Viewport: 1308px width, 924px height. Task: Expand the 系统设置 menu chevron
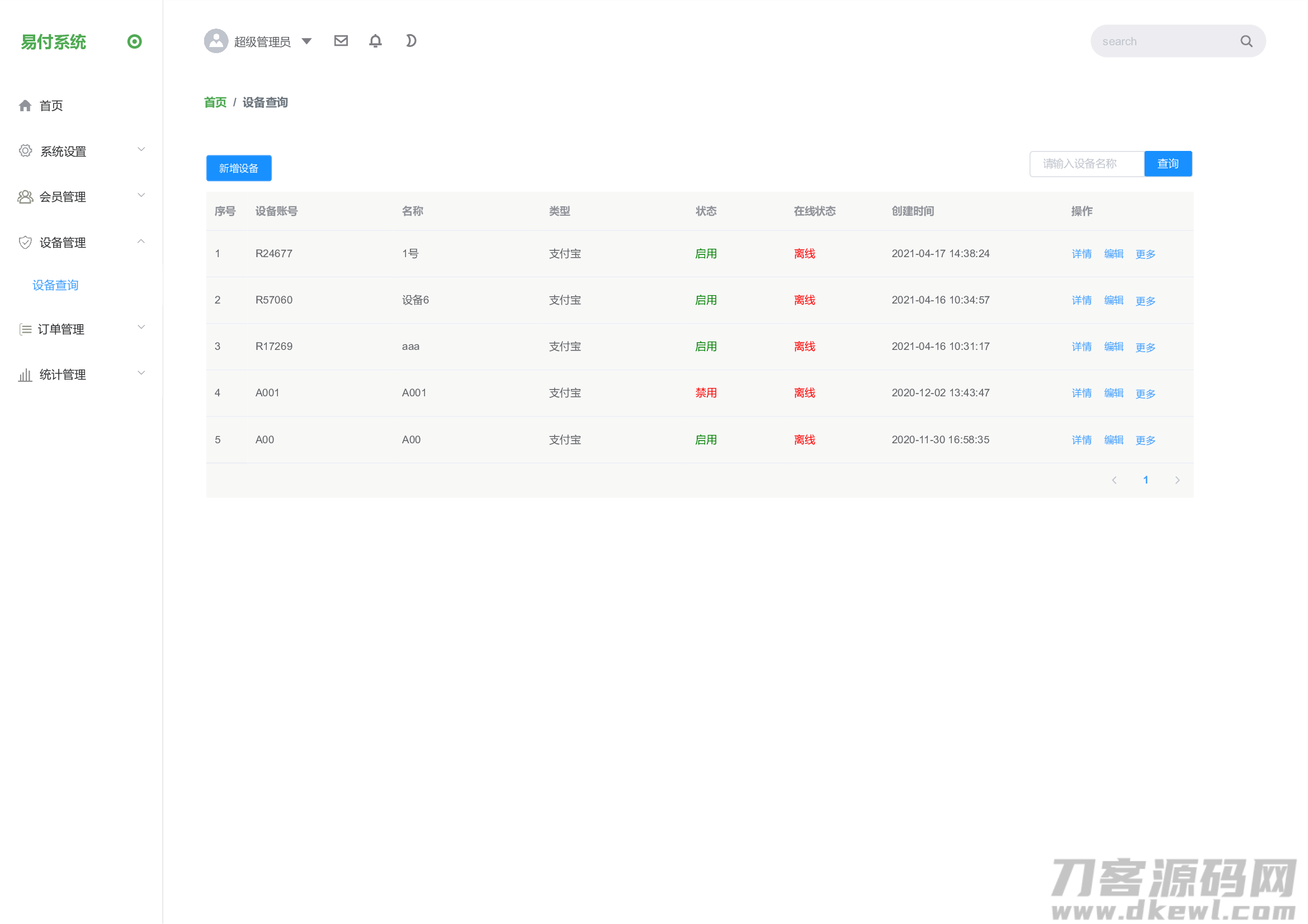[141, 150]
